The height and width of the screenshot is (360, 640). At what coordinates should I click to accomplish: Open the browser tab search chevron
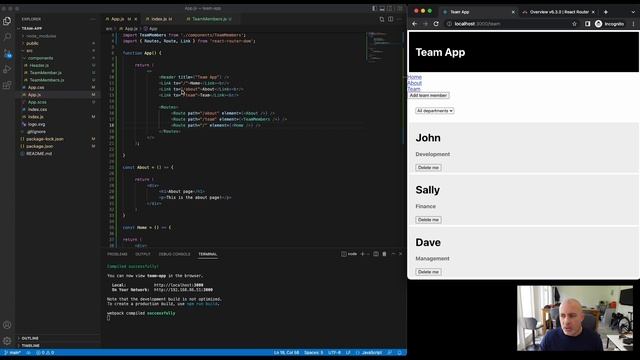click(x=633, y=12)
